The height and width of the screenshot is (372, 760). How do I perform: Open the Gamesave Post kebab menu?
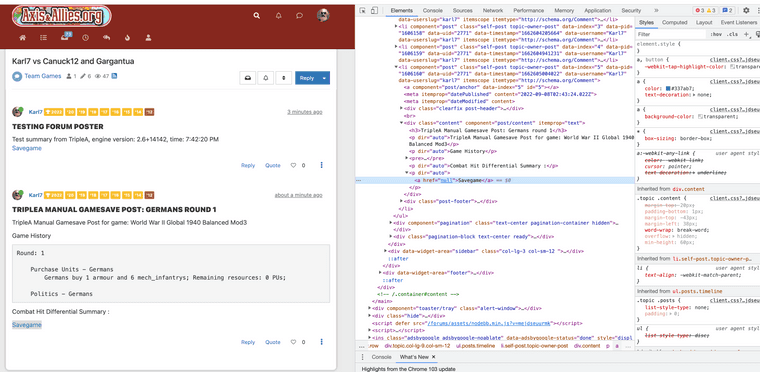(321, 342)
